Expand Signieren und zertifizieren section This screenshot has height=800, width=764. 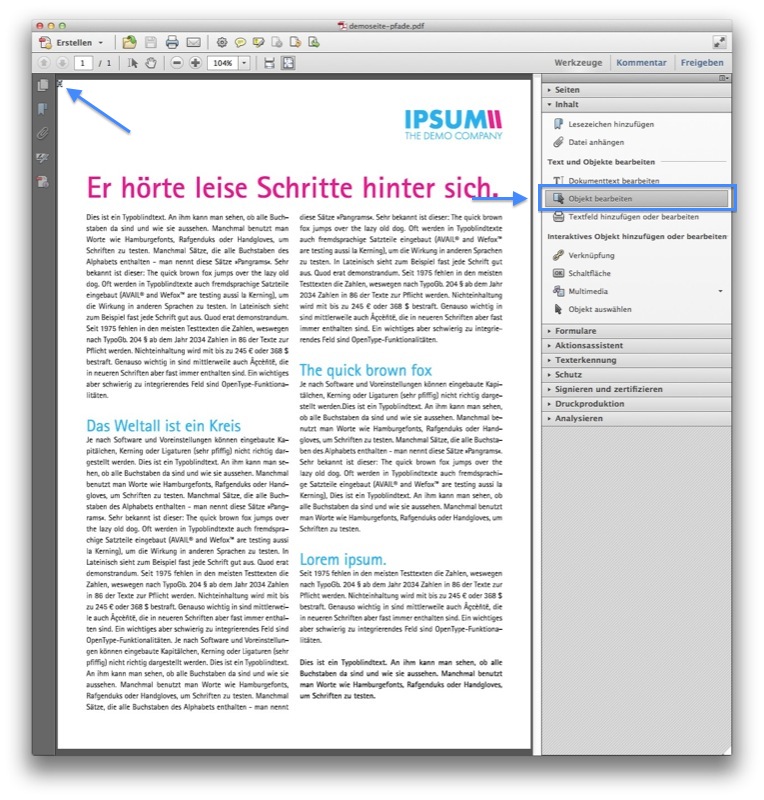point(636,389)
